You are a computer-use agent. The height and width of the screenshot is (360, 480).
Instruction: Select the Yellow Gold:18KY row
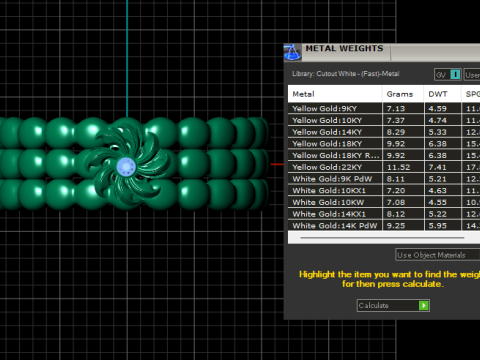(x=384, y=144)
